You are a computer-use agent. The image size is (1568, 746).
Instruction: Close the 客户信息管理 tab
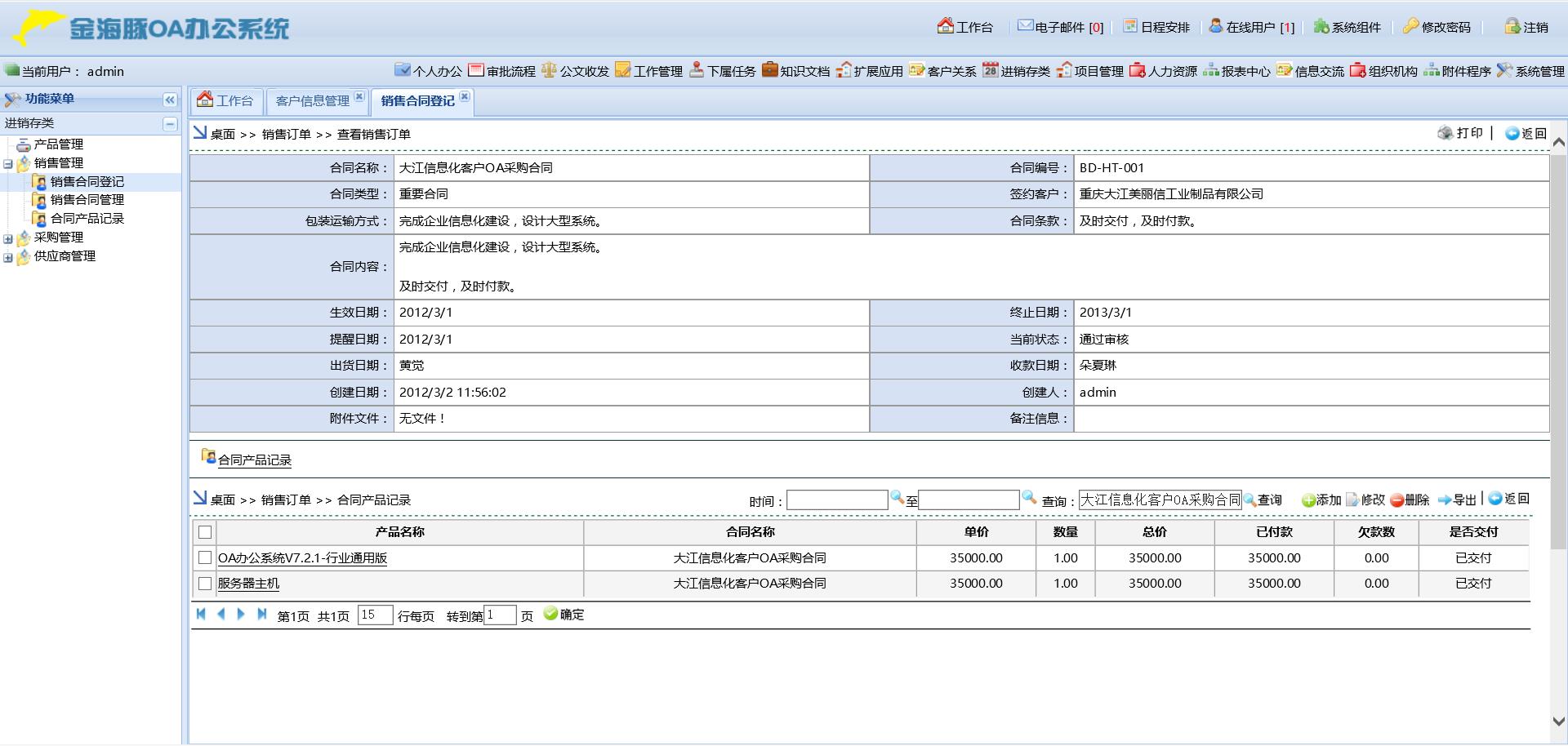[359, 96]
